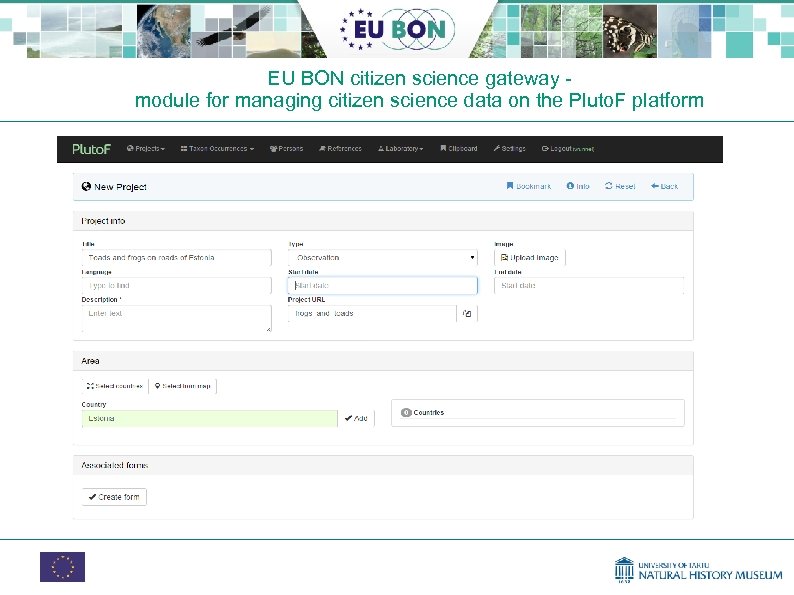Click the Add country button

point(356,419)
